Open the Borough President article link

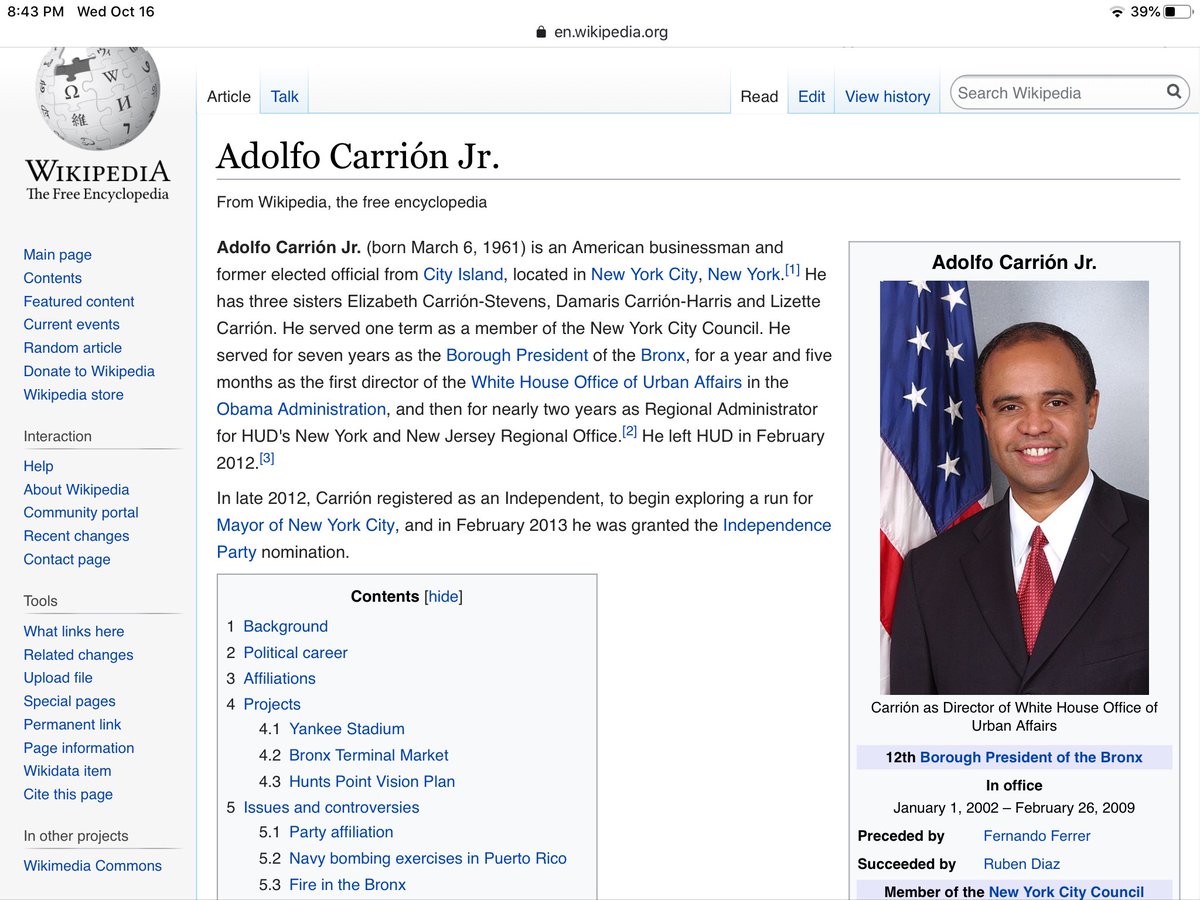point(517,355)
